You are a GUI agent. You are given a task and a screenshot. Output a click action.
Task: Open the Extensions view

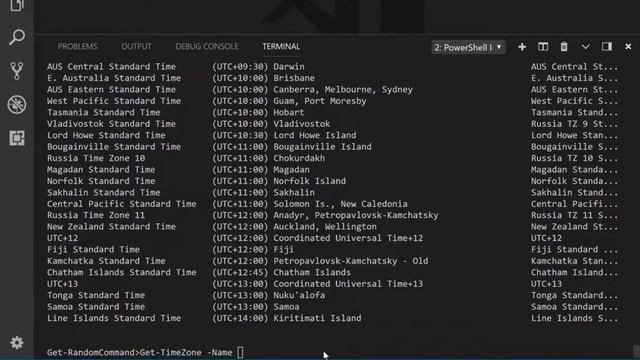point(17,138)
